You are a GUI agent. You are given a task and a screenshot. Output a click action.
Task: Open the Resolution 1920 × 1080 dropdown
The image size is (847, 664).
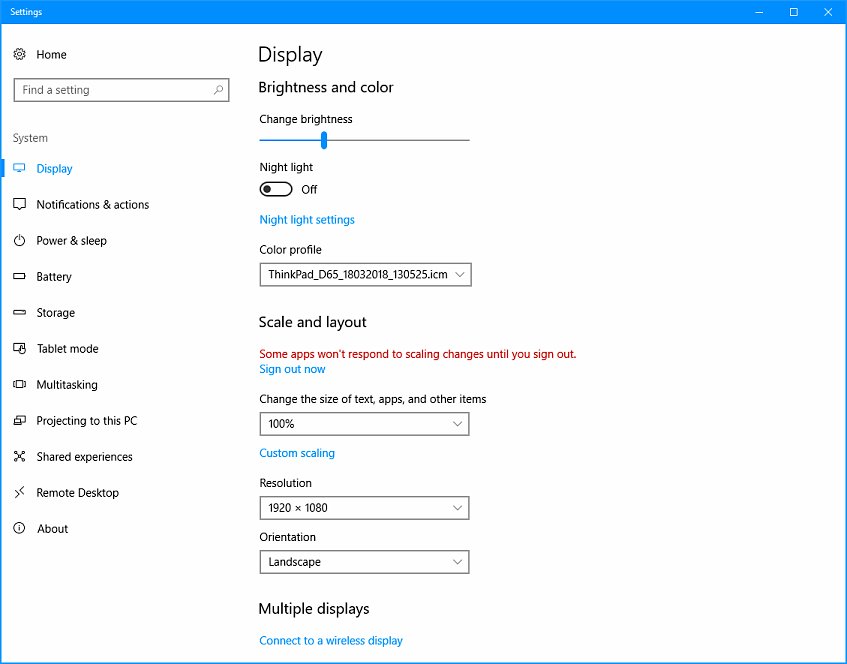tap(365, 508)
